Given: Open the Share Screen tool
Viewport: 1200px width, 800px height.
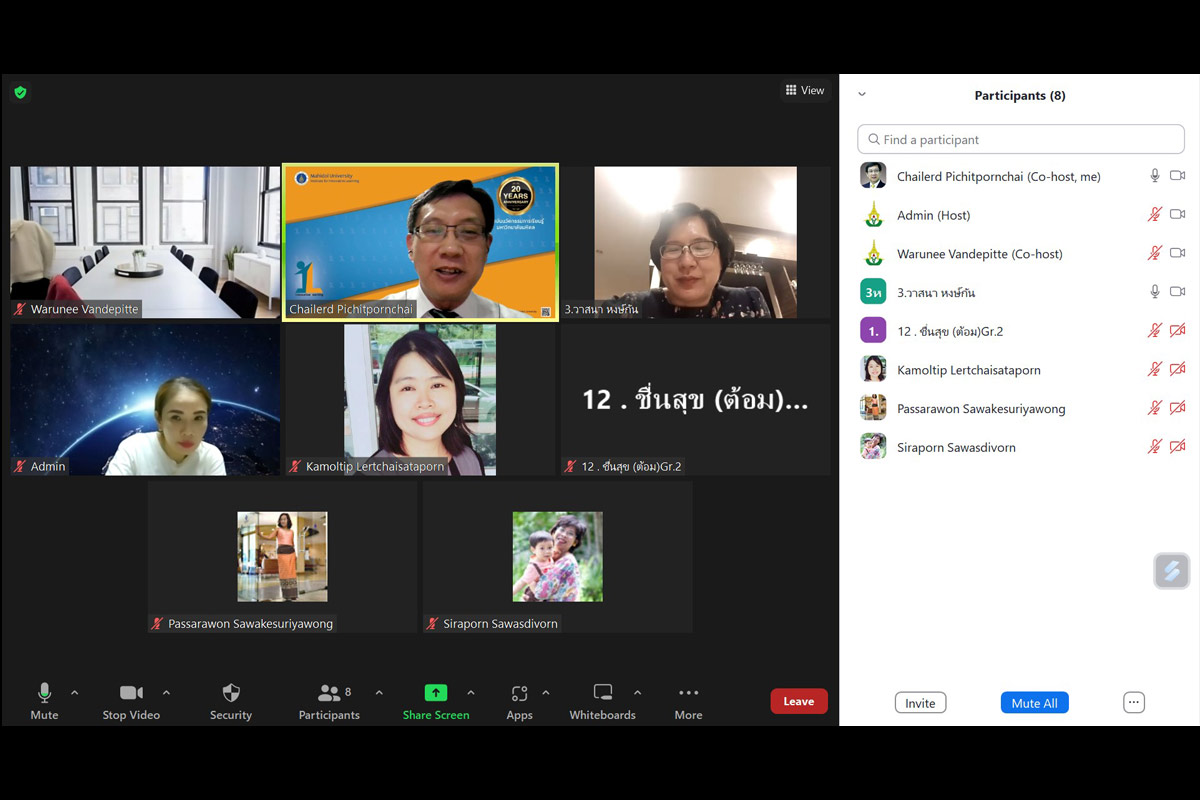Looking at the screenshot, I should [436, 693].
